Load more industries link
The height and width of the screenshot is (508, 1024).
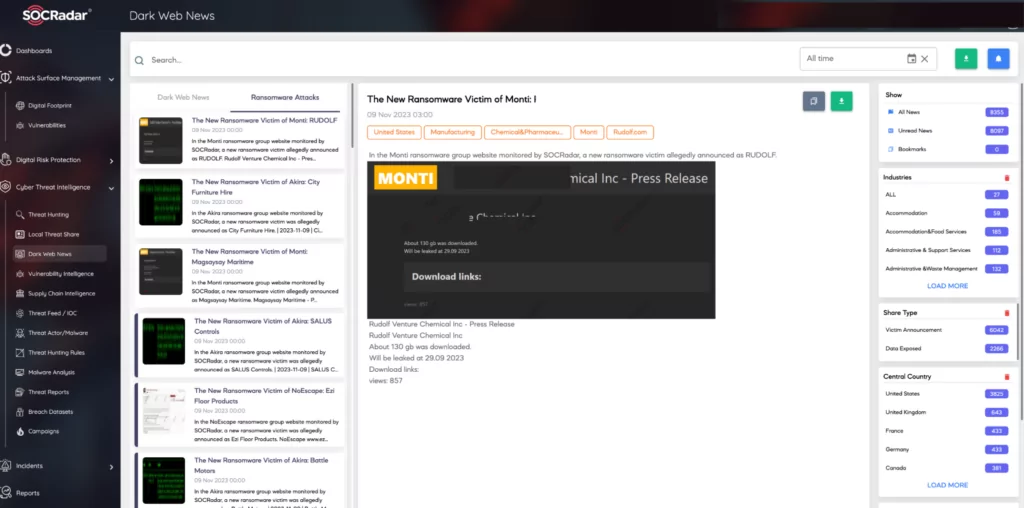point(948,286)
